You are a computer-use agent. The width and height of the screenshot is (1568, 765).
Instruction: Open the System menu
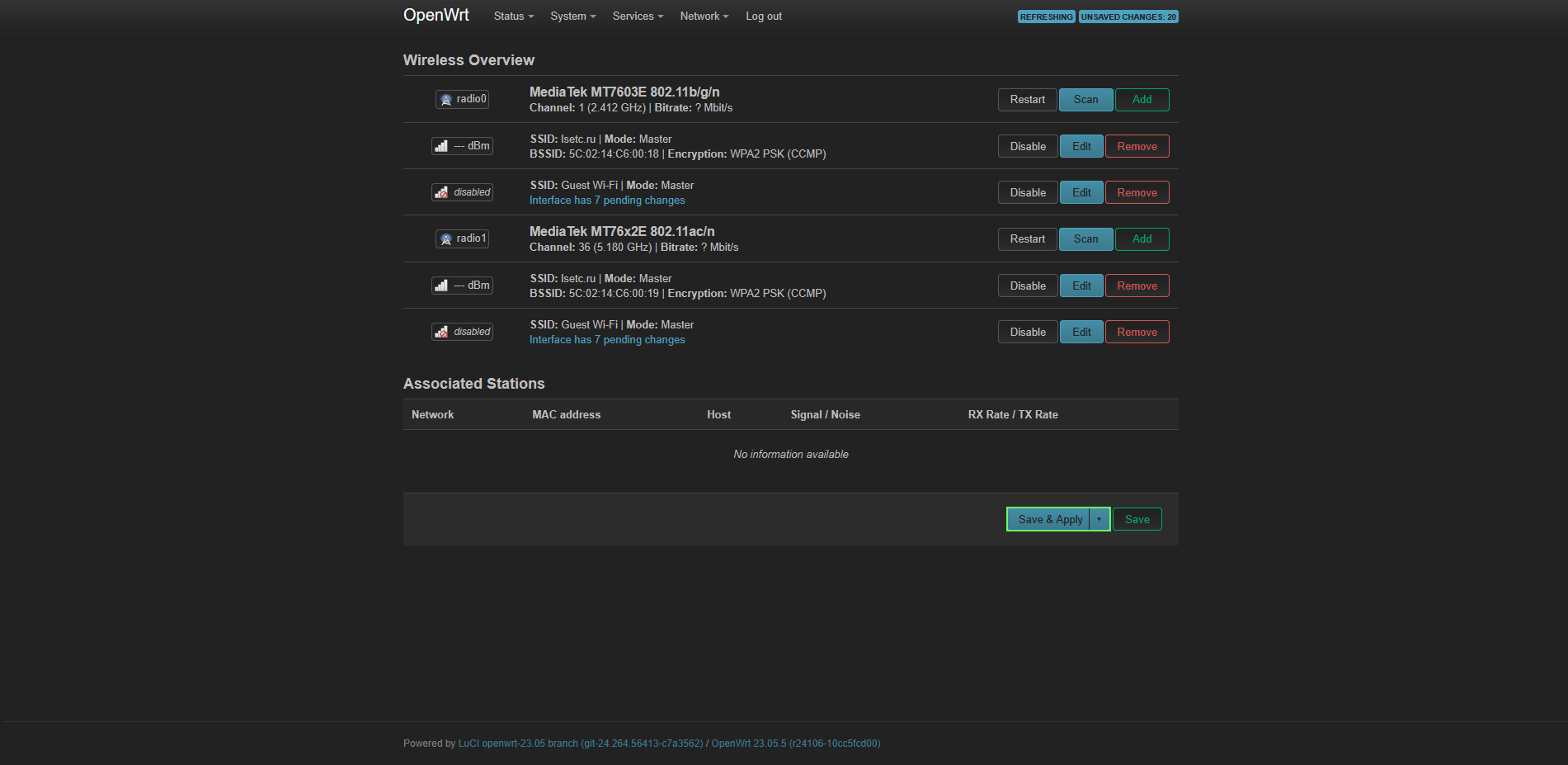tap(572, 17)
